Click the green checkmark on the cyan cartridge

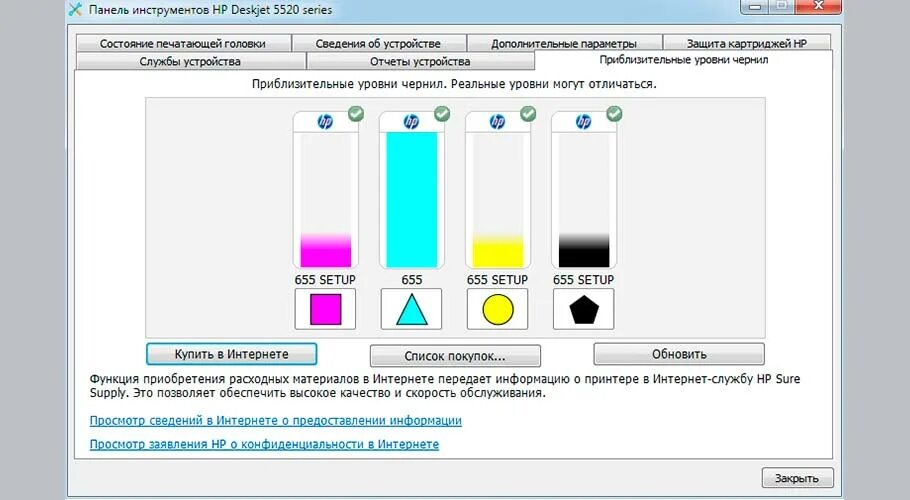[x=442, y=114]
